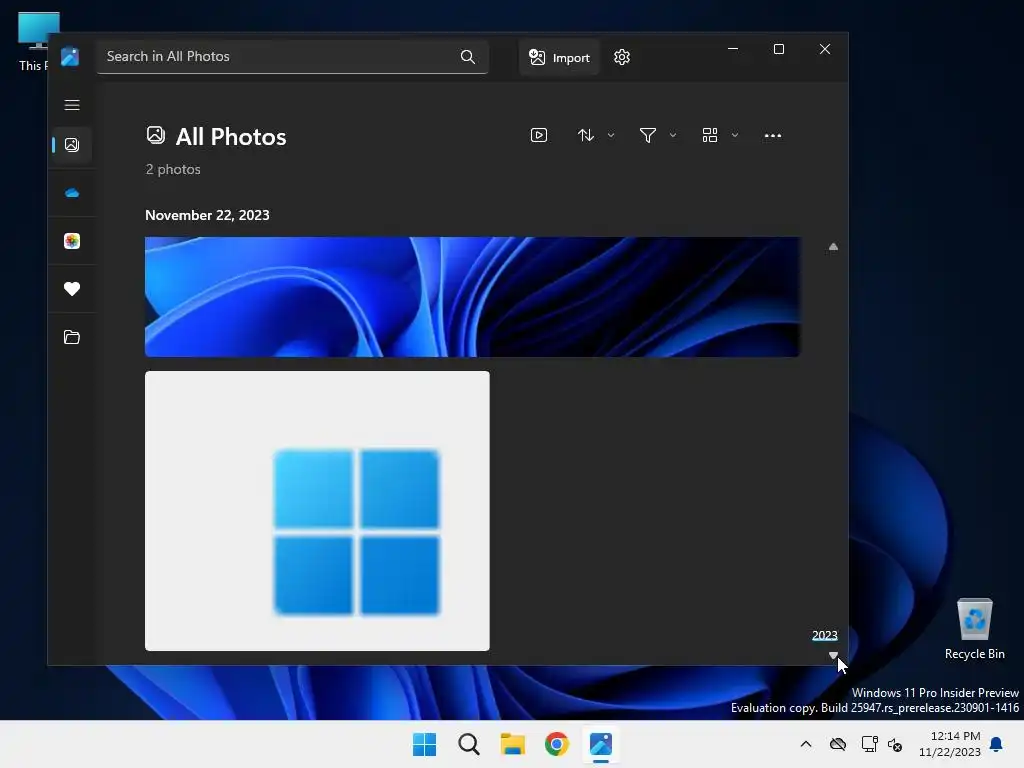
Task: Open File Explorer from taskbar
Action: click(x=513, y=744)
